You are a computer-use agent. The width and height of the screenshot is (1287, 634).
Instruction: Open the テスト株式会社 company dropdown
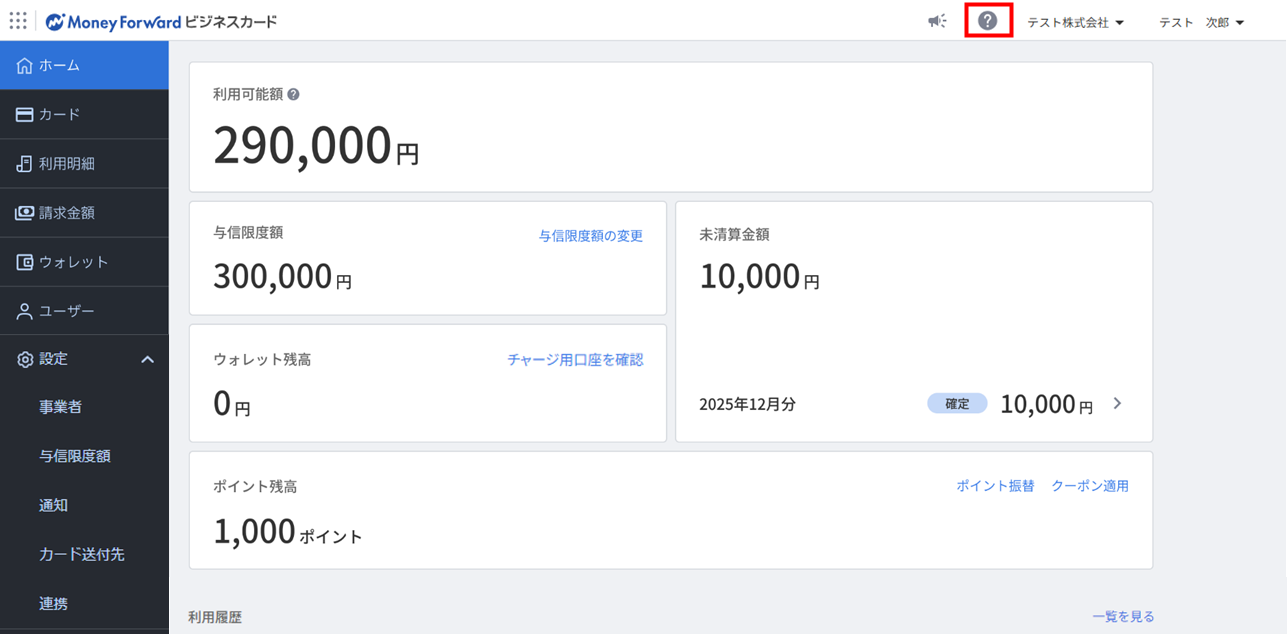[x=1075, y=23]
